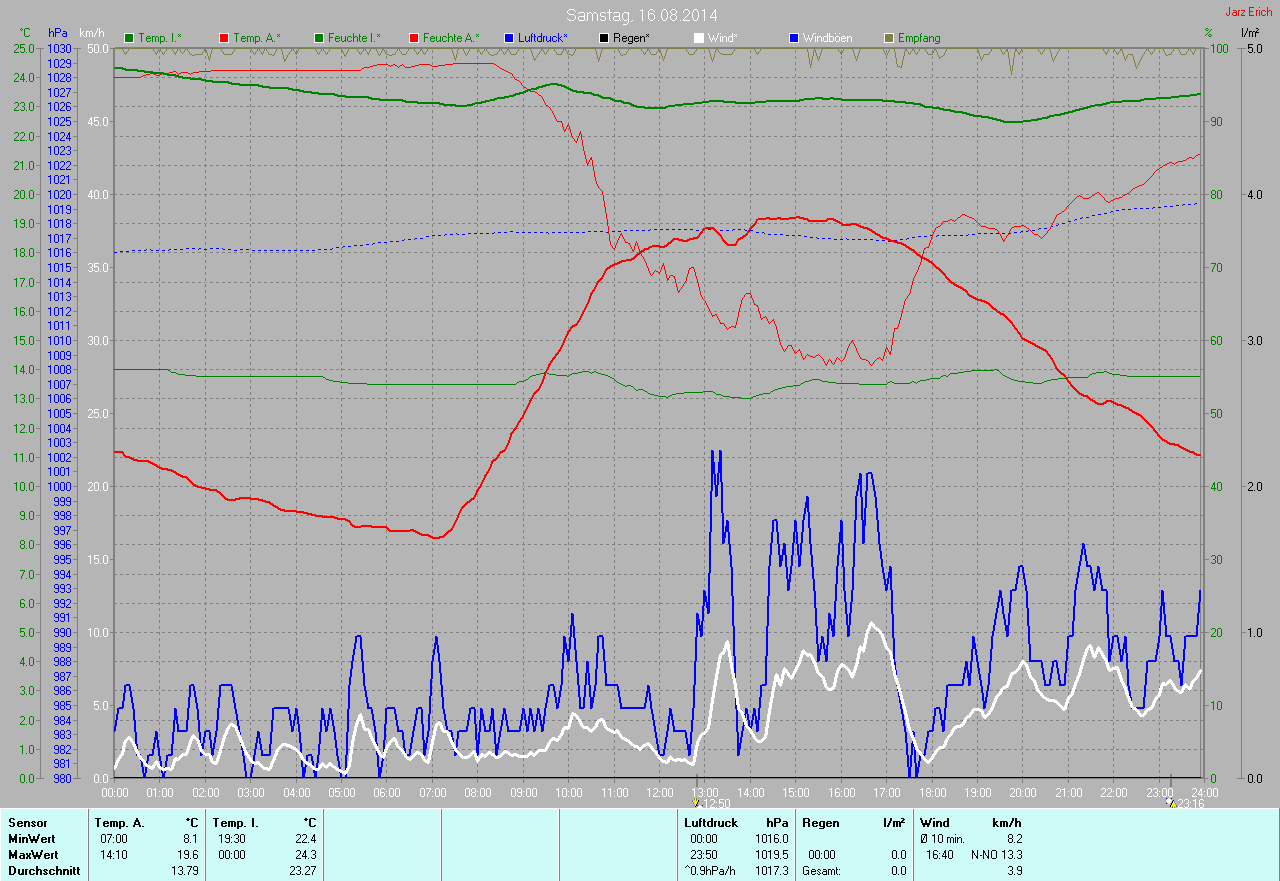Select the "Windböen" legend label
This screenshot has width=1280, height=881.
click(x=828, y=38)
